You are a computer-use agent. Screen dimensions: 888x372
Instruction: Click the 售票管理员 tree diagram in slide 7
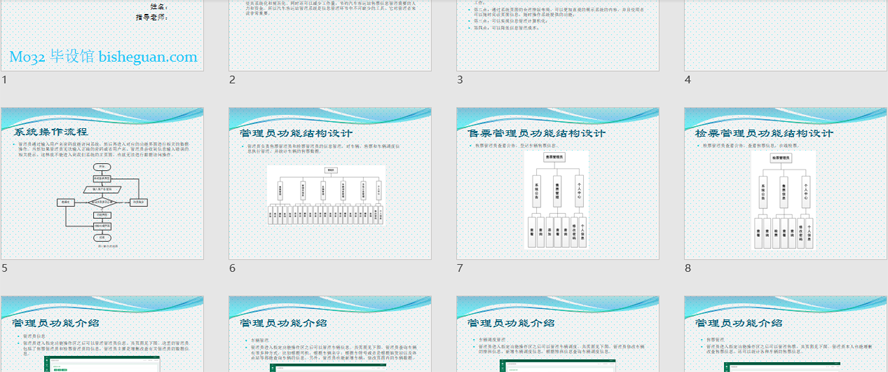(x=556, y=199)
